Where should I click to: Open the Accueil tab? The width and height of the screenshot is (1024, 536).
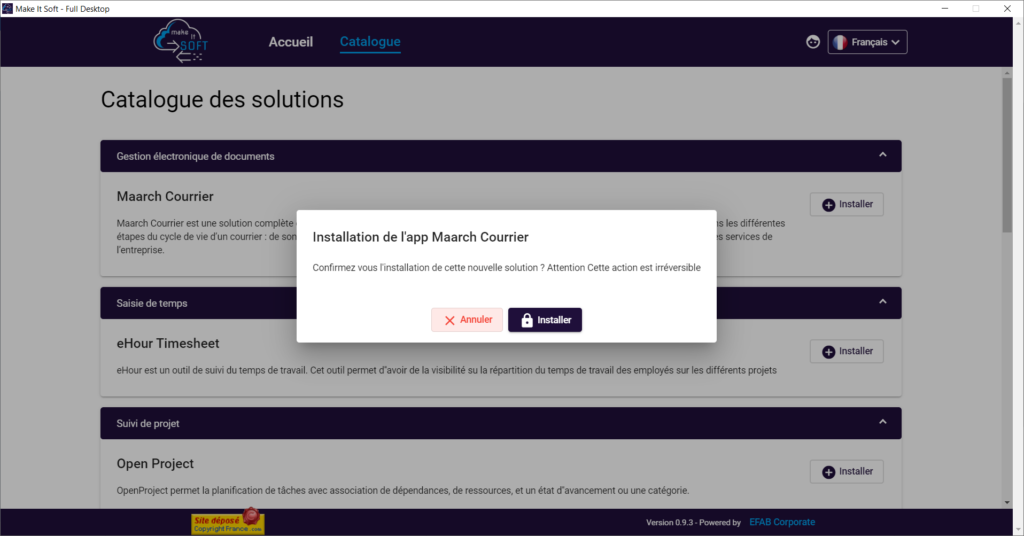(x=291, y=42)
